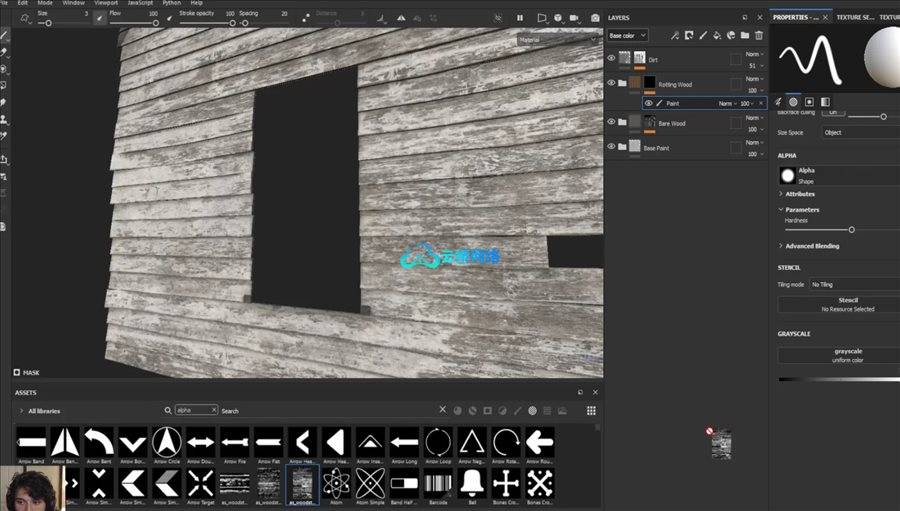The width and height of the screenshot is (900, 511).
Task: Select the stencil square icon in Properties
Action: pos(809,102)
